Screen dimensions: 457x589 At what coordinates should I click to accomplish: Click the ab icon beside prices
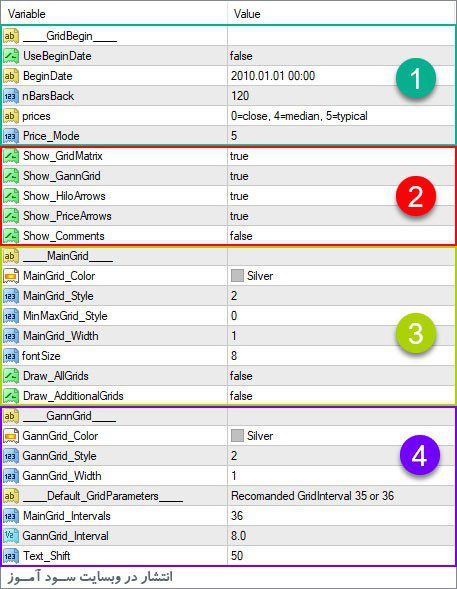[11, 116]
